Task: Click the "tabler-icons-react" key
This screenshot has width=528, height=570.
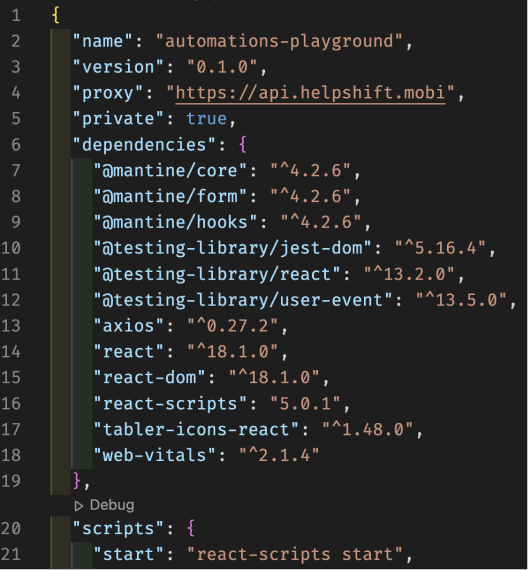Action: tap(196, 429)
